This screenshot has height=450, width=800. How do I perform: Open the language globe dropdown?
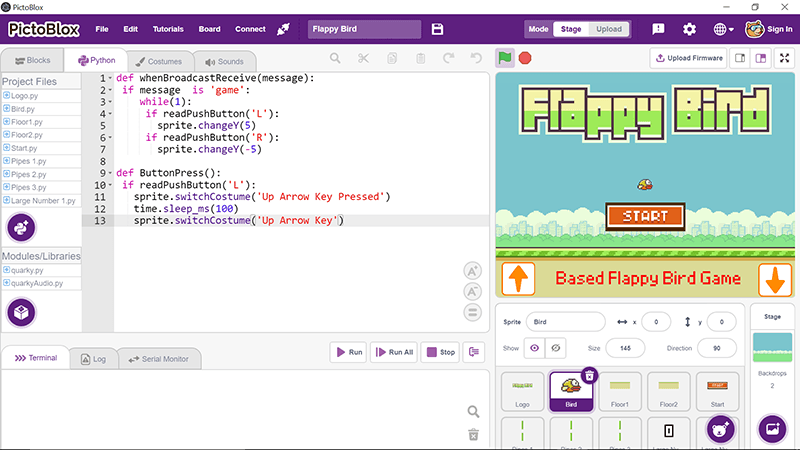pyautogui.click(x=723, y=29)
